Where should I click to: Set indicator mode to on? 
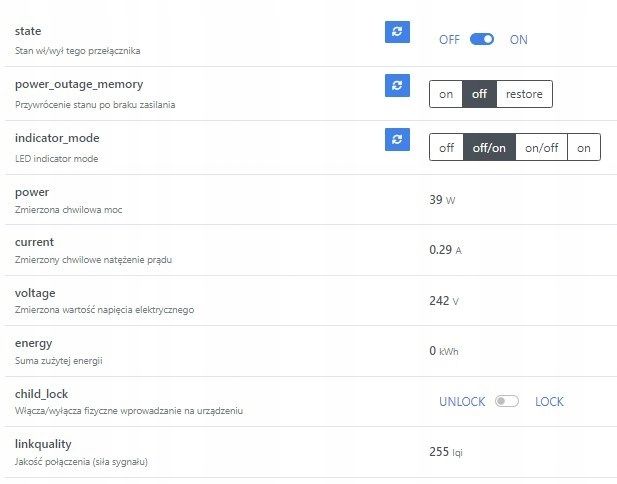click(583, 148)
